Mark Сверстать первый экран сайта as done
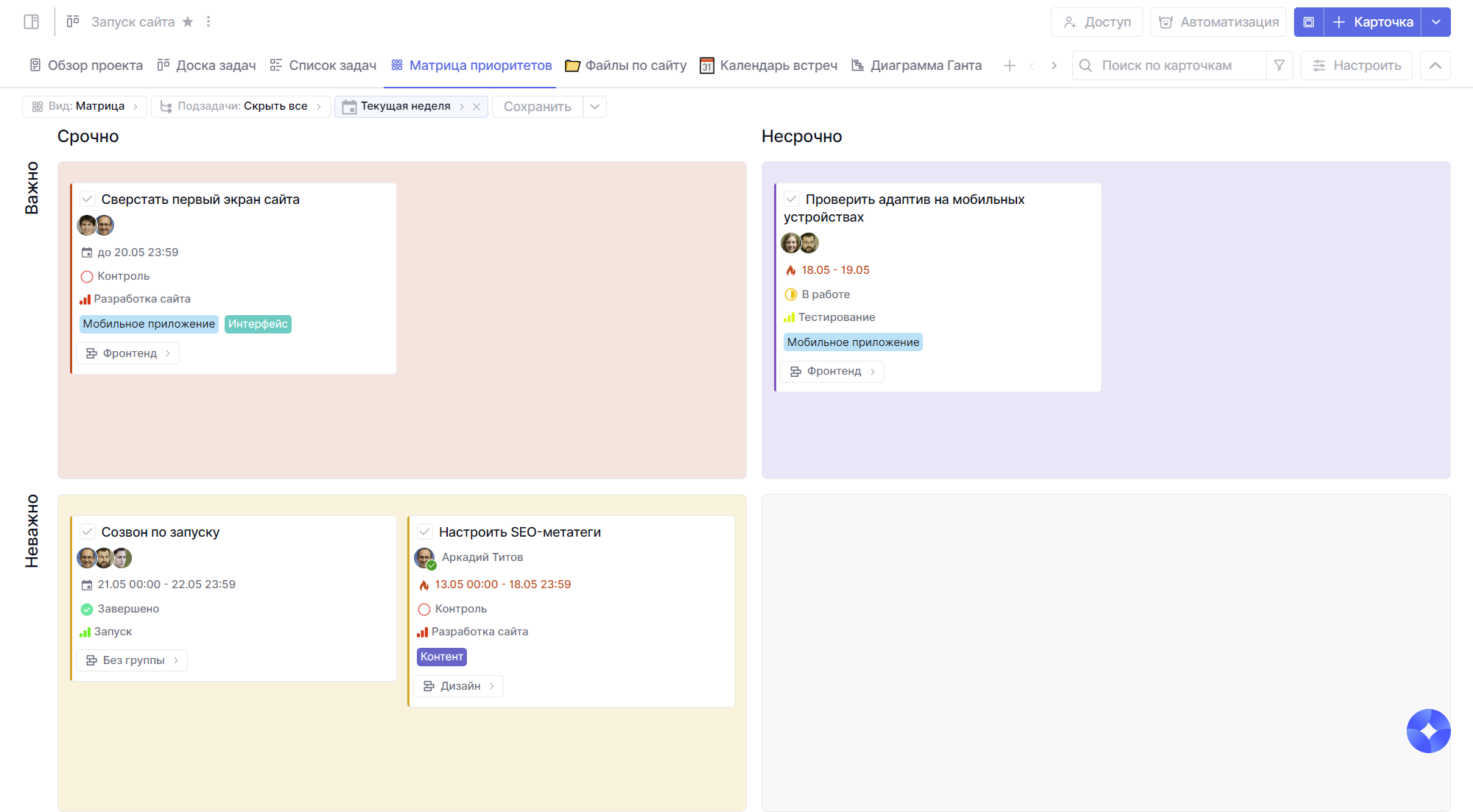This screenshot has height=812, width=1473. (x=88, y=200)
